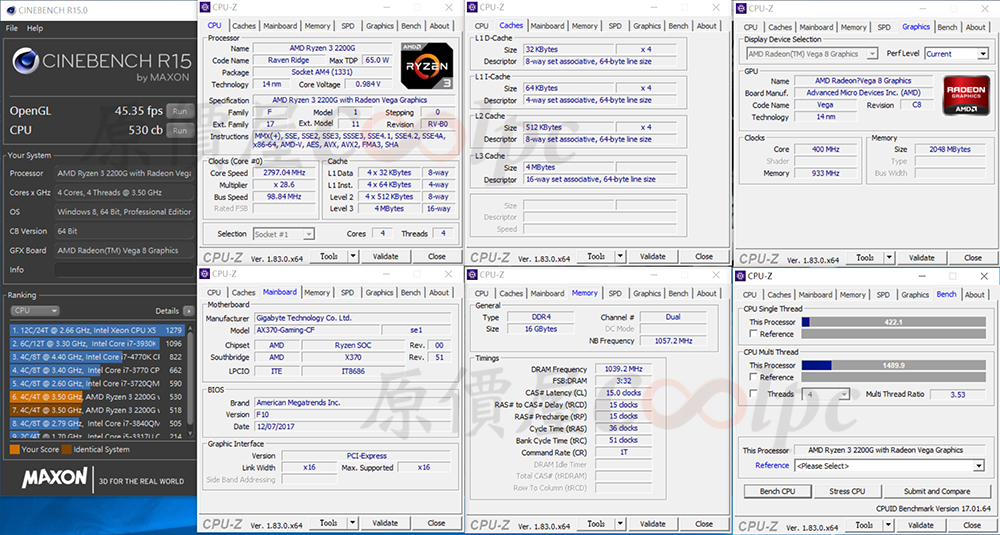This screenshot has height=535, width=1000.
Task: Click the AMD Ryzen 3 logo image
Action: pyautogui.click(x=427, y=65)
